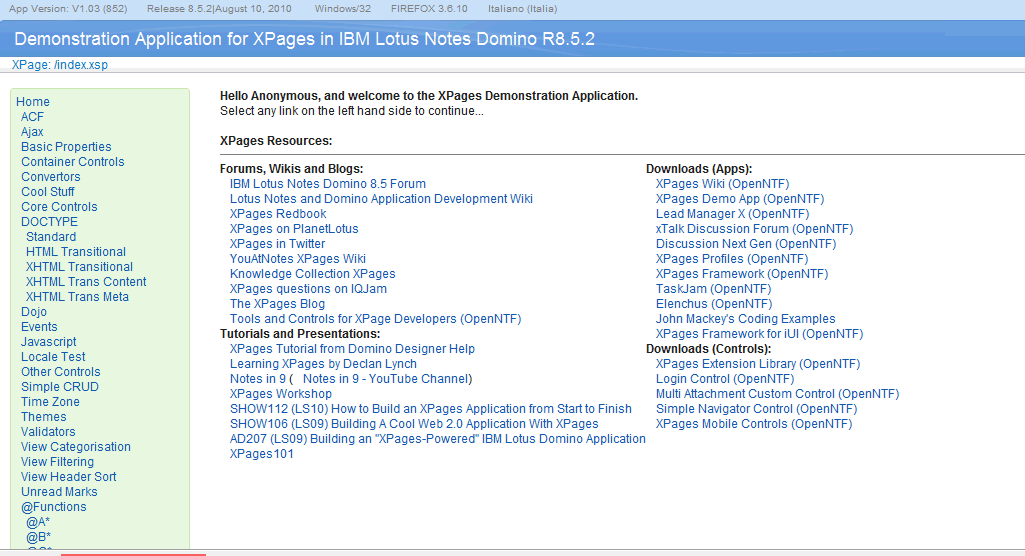Open Locale Test page

point(53,357)
